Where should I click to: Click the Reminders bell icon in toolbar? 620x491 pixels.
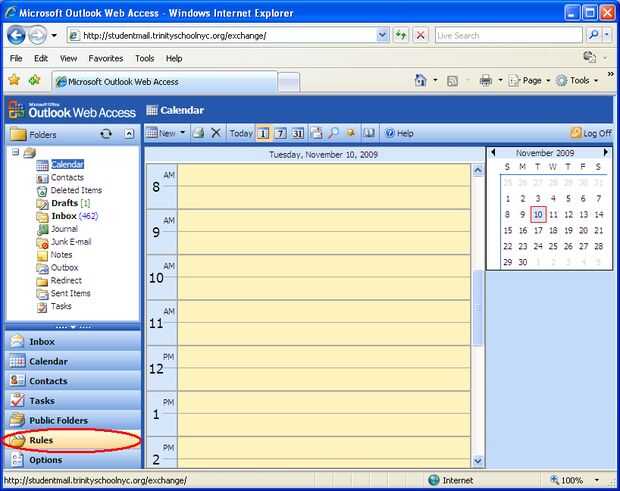(350, 133)
